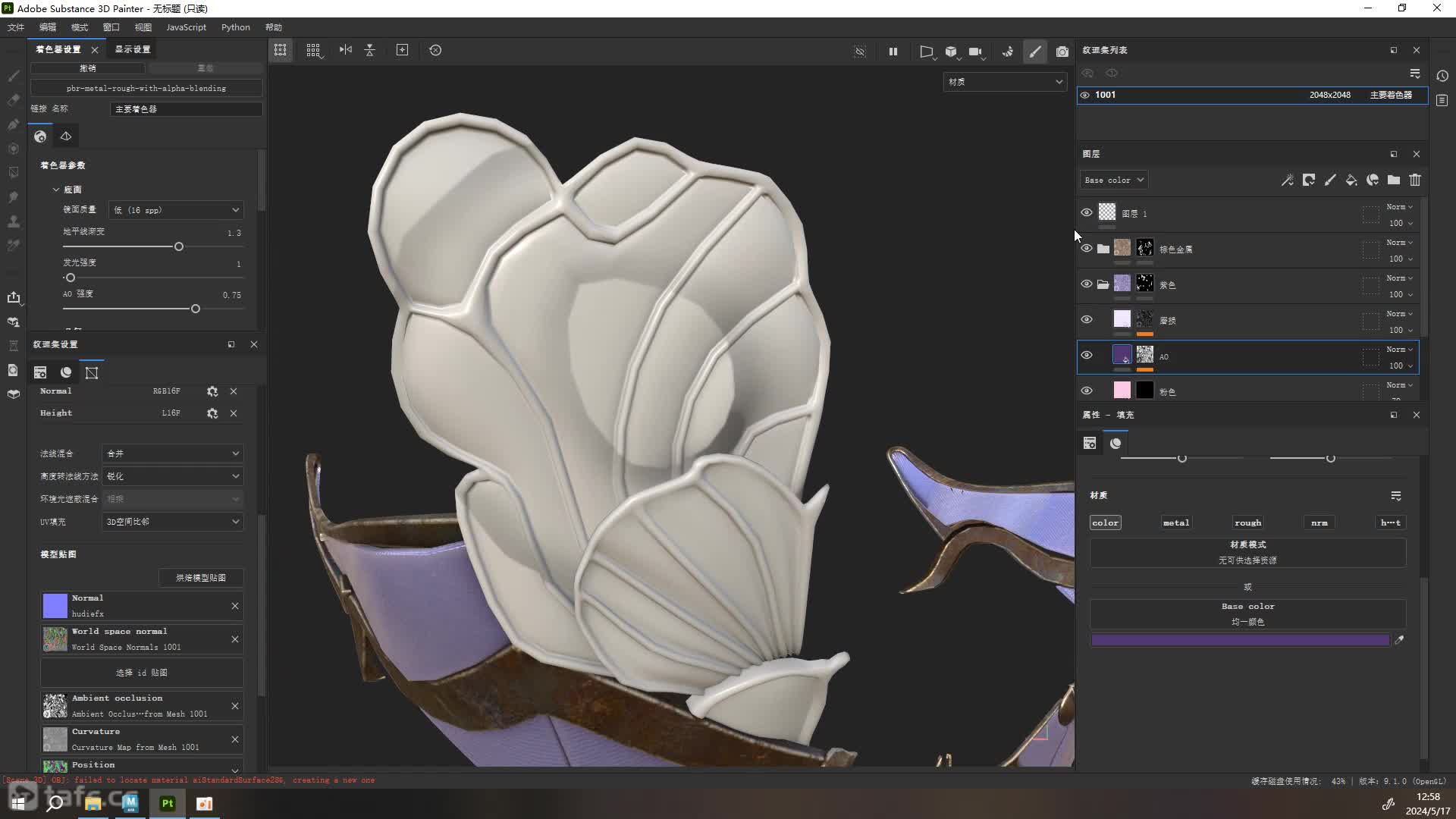Screen dimensions: 1456x819
Task: Adjust the AO 强度 slider handle
Action: (196, 309)
